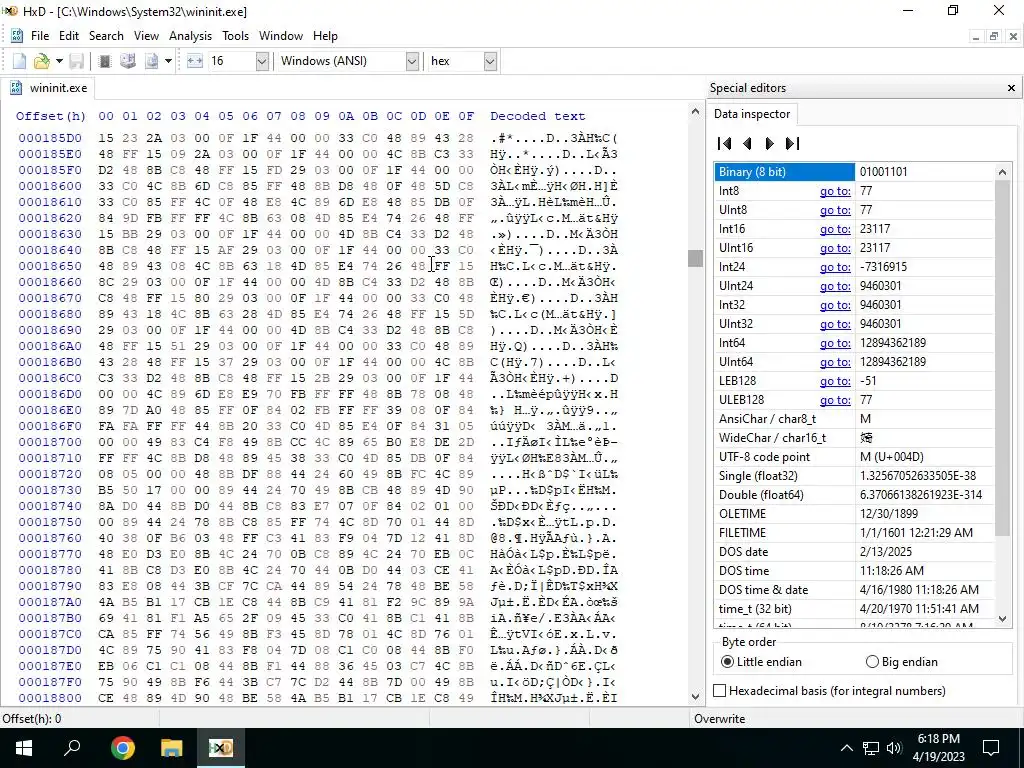Click go to link for UInt16
The width and height of the screenshot is (1024, 768).
pos(835,248)
